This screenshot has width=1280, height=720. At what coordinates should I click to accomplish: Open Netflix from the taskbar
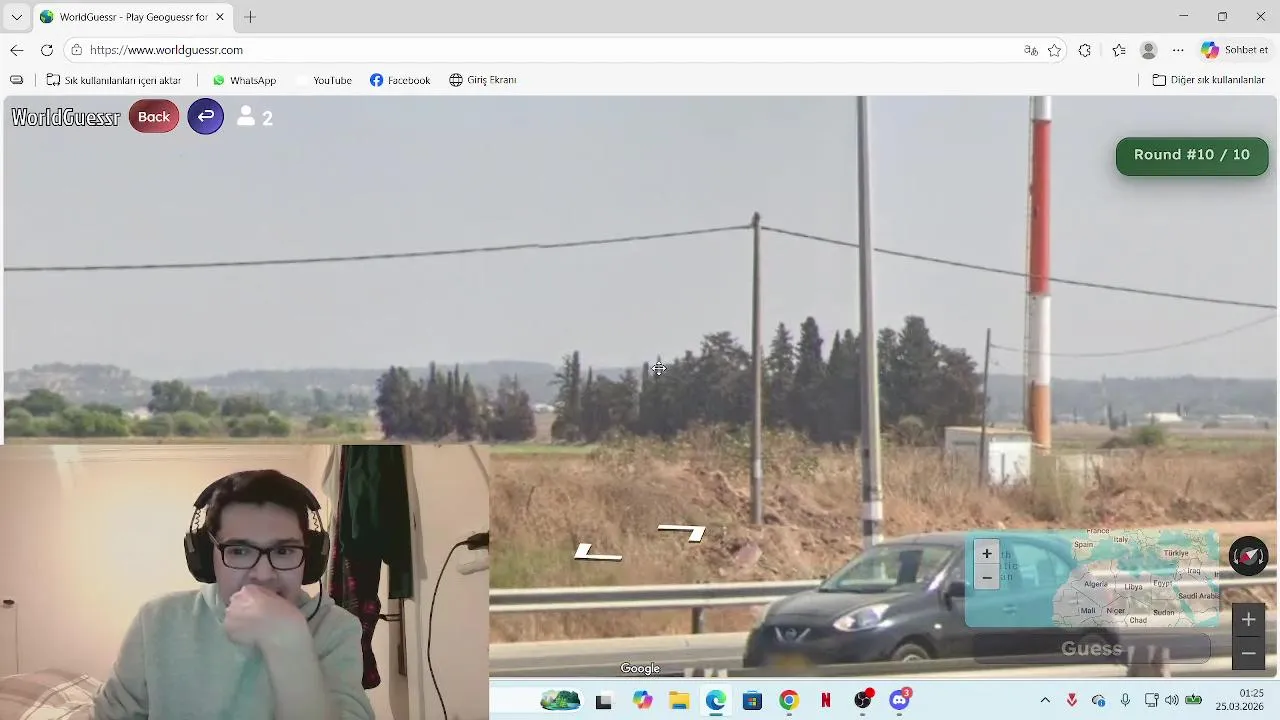click(826, 701)
